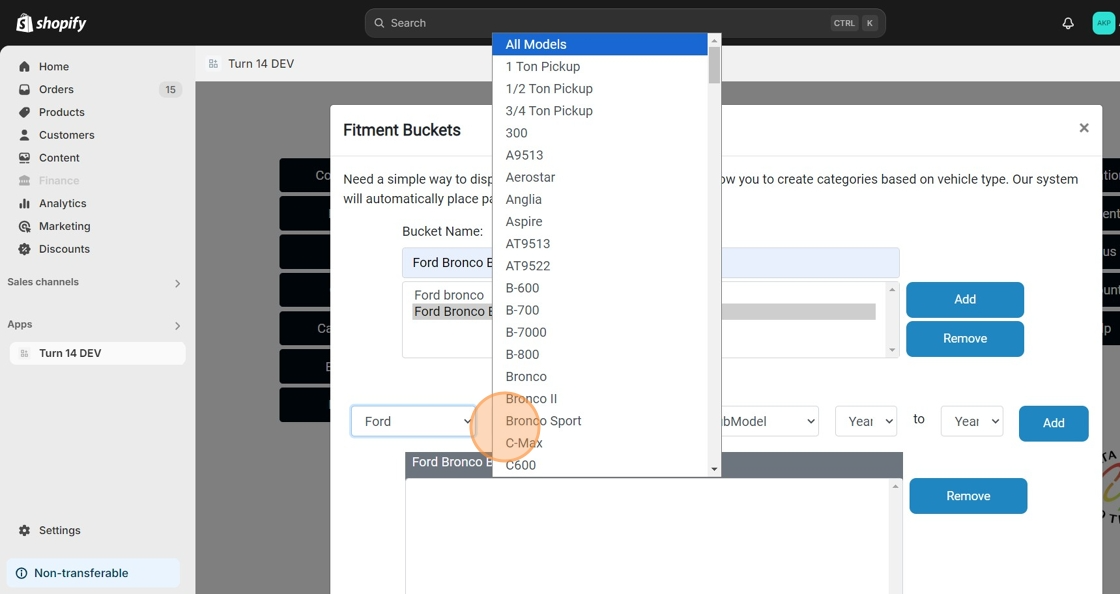
Task: Select Bronco II from the model list
Action: pos(600,398)
